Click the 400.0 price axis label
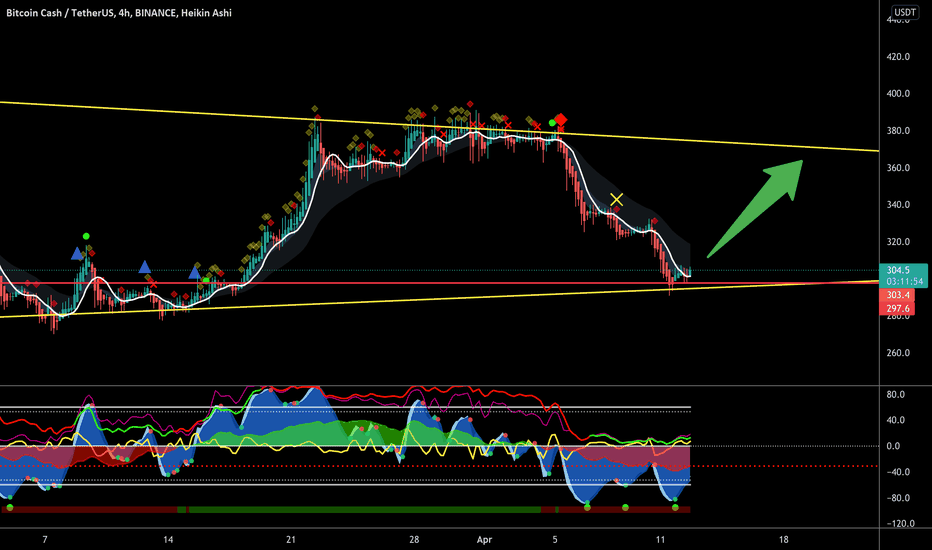The image size is (932, 550). pyautogui.click(x=898, y=93)
